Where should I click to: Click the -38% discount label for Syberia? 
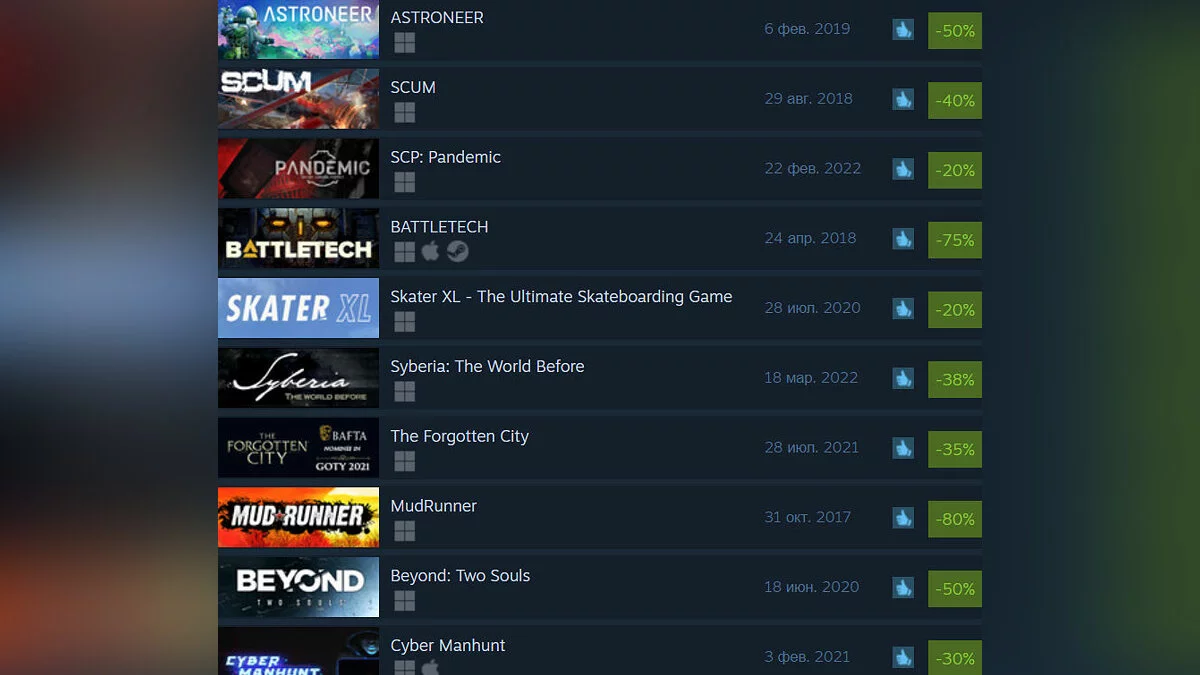point(955,380)
